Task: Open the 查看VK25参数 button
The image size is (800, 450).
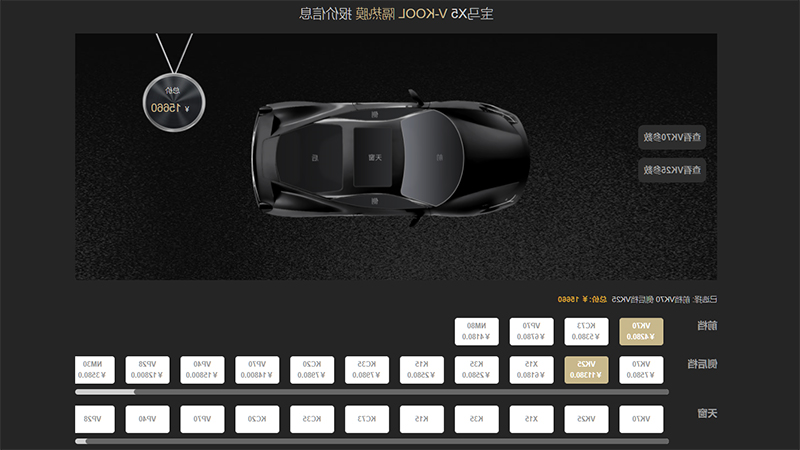Action: pyautogui.click(x=672, y=170)
